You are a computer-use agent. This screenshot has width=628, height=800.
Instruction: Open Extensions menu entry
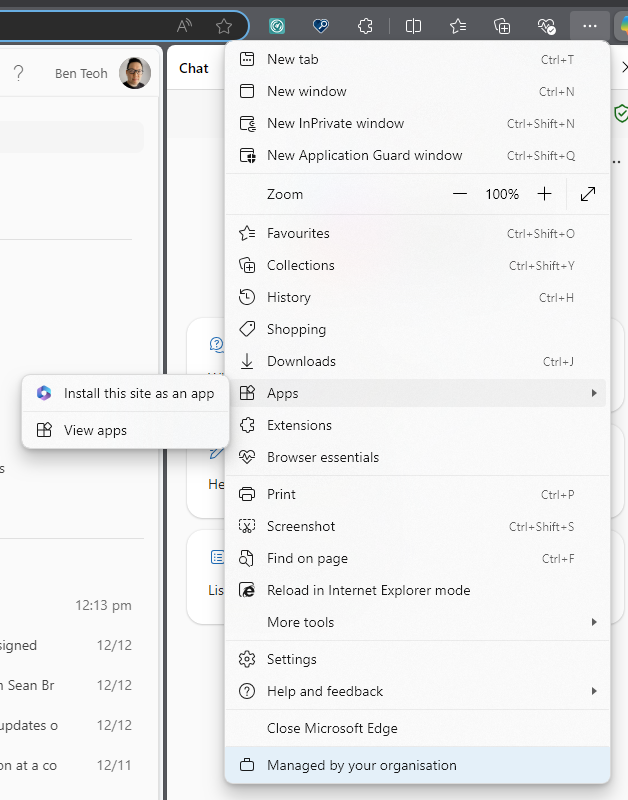pos(417,426)
